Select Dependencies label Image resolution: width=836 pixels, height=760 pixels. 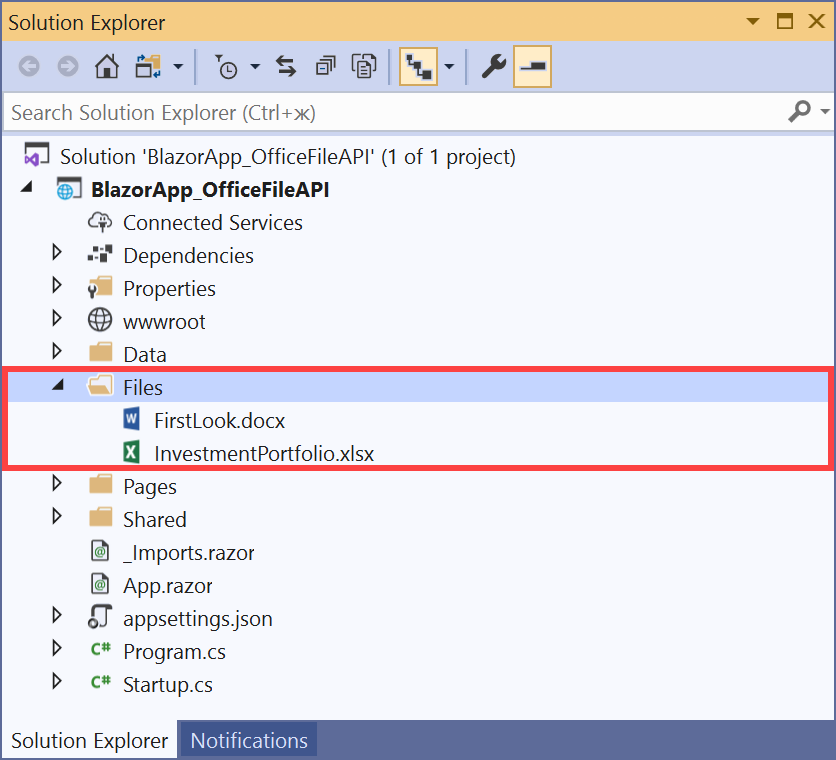tap(188, 256)
